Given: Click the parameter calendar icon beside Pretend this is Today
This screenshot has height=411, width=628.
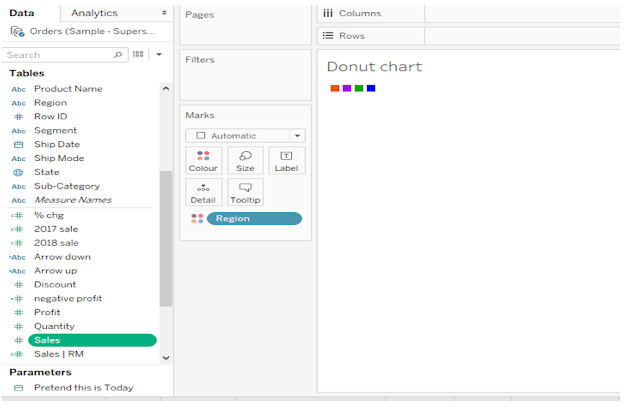Looking at the screenshot, I should (18, 388).
